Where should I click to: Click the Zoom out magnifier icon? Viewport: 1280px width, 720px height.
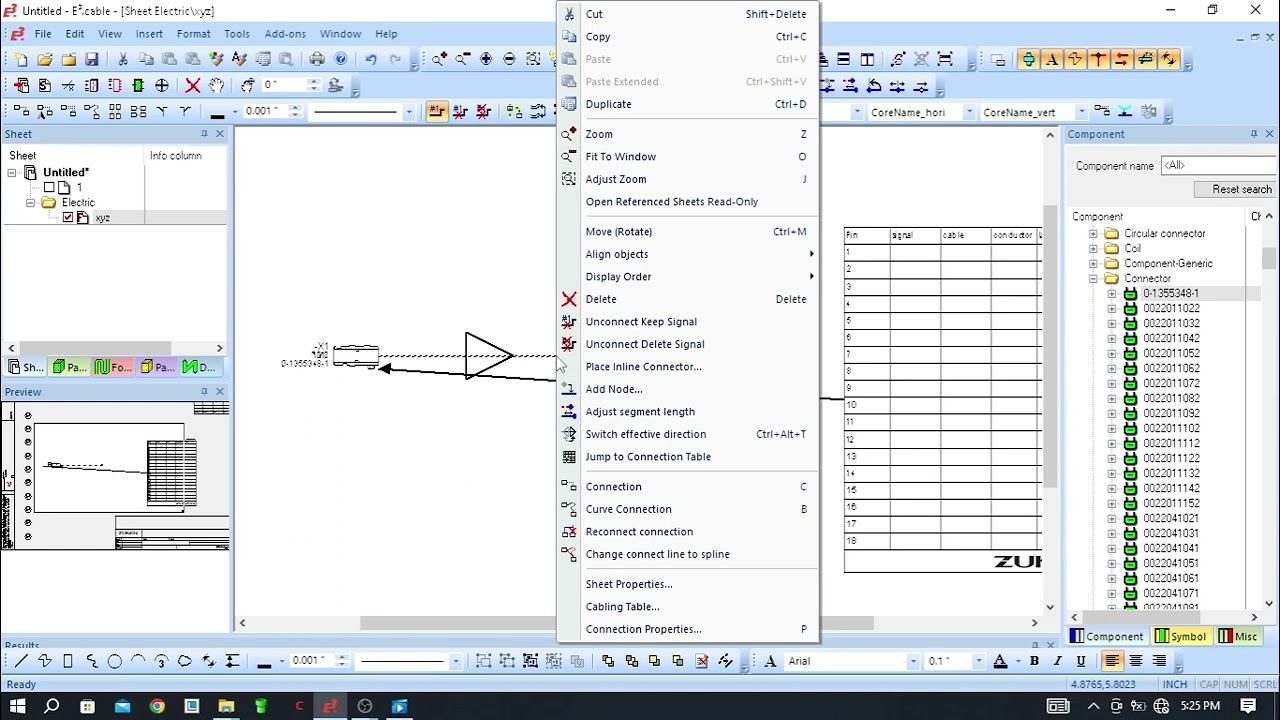(x=462, y=60)
